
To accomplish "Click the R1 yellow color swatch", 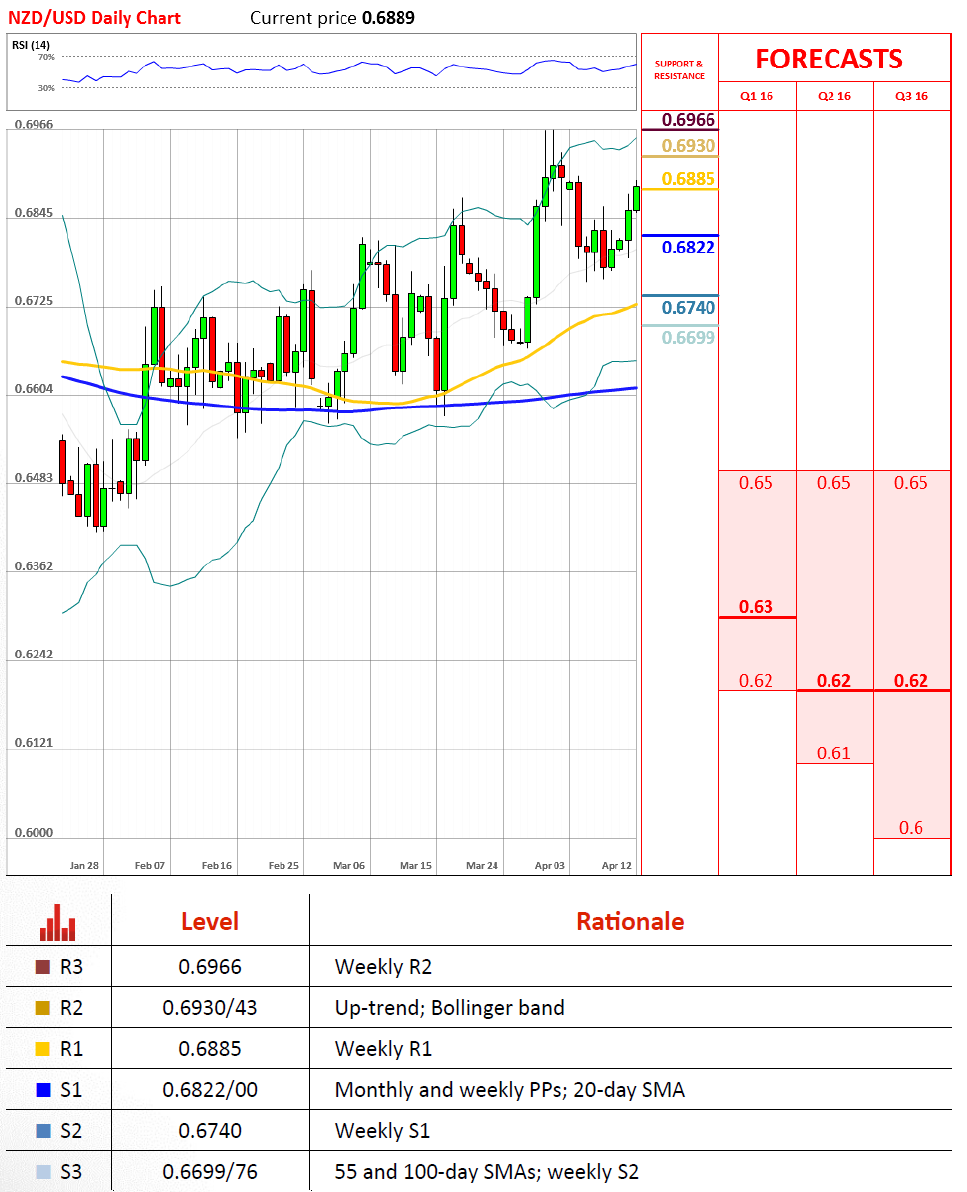I will [x=43, y=1049].
